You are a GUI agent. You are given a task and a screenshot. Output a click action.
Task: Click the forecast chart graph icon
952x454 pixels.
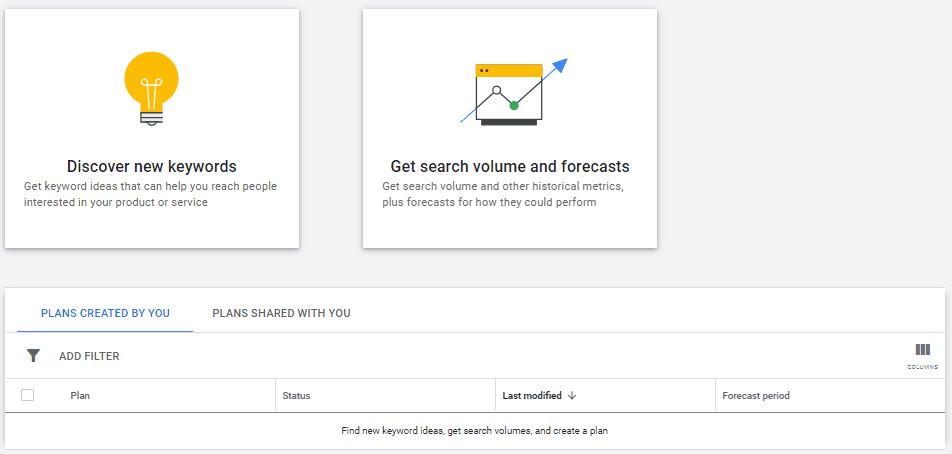coord(512,93)
